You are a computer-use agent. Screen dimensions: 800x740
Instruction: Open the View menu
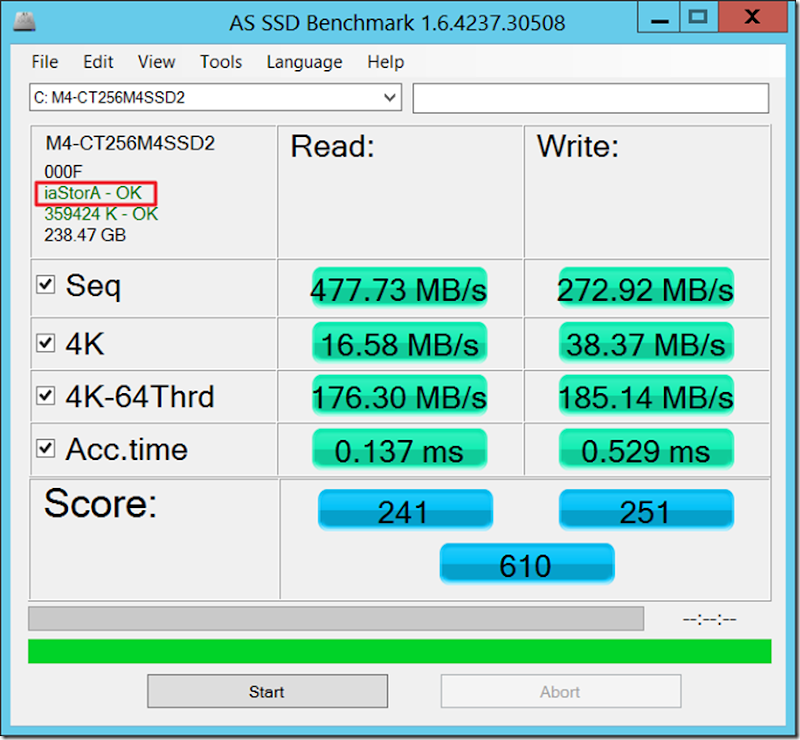pyautogui.click(x=156, y=62)
